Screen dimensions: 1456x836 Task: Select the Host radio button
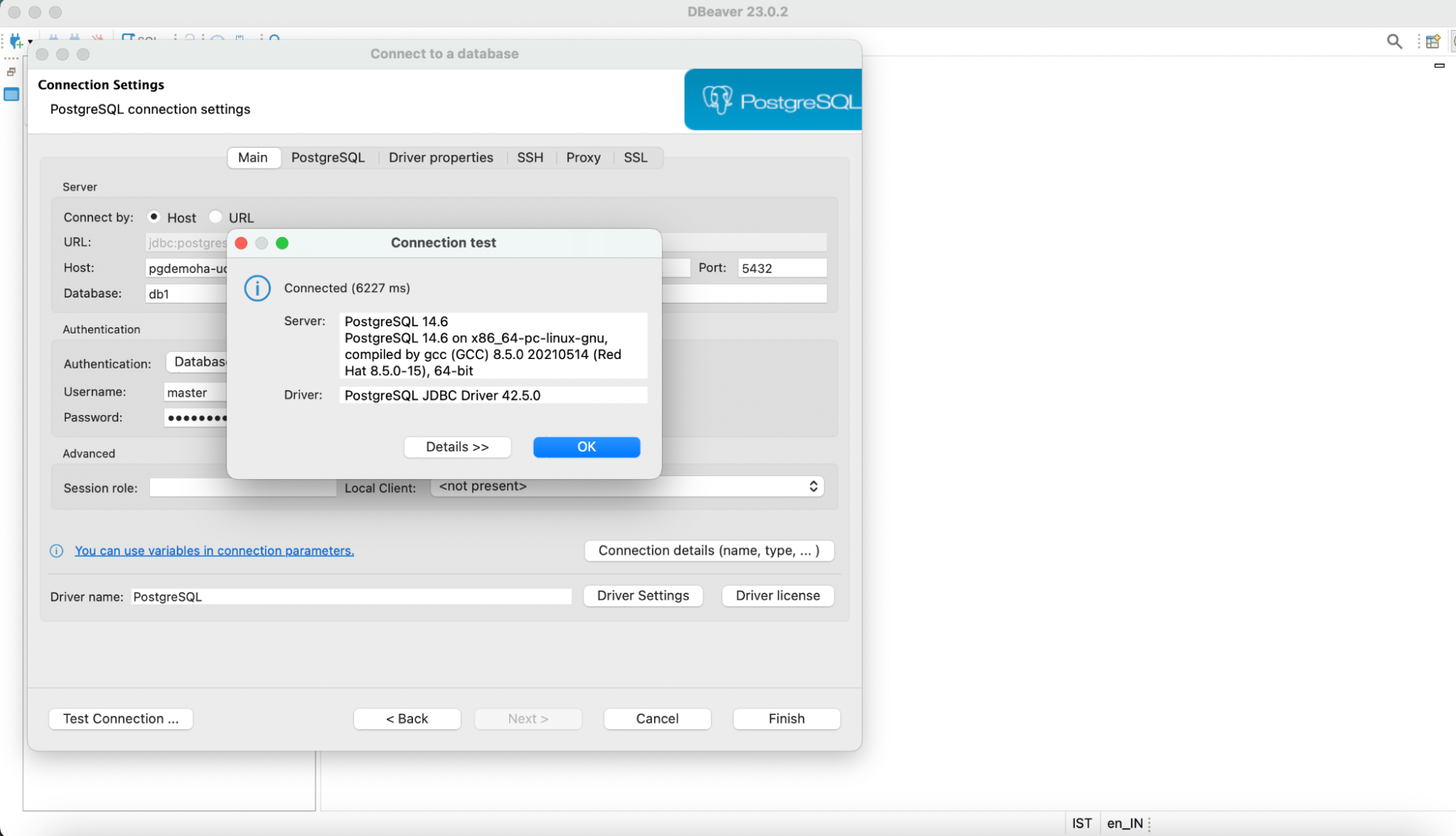154,217
